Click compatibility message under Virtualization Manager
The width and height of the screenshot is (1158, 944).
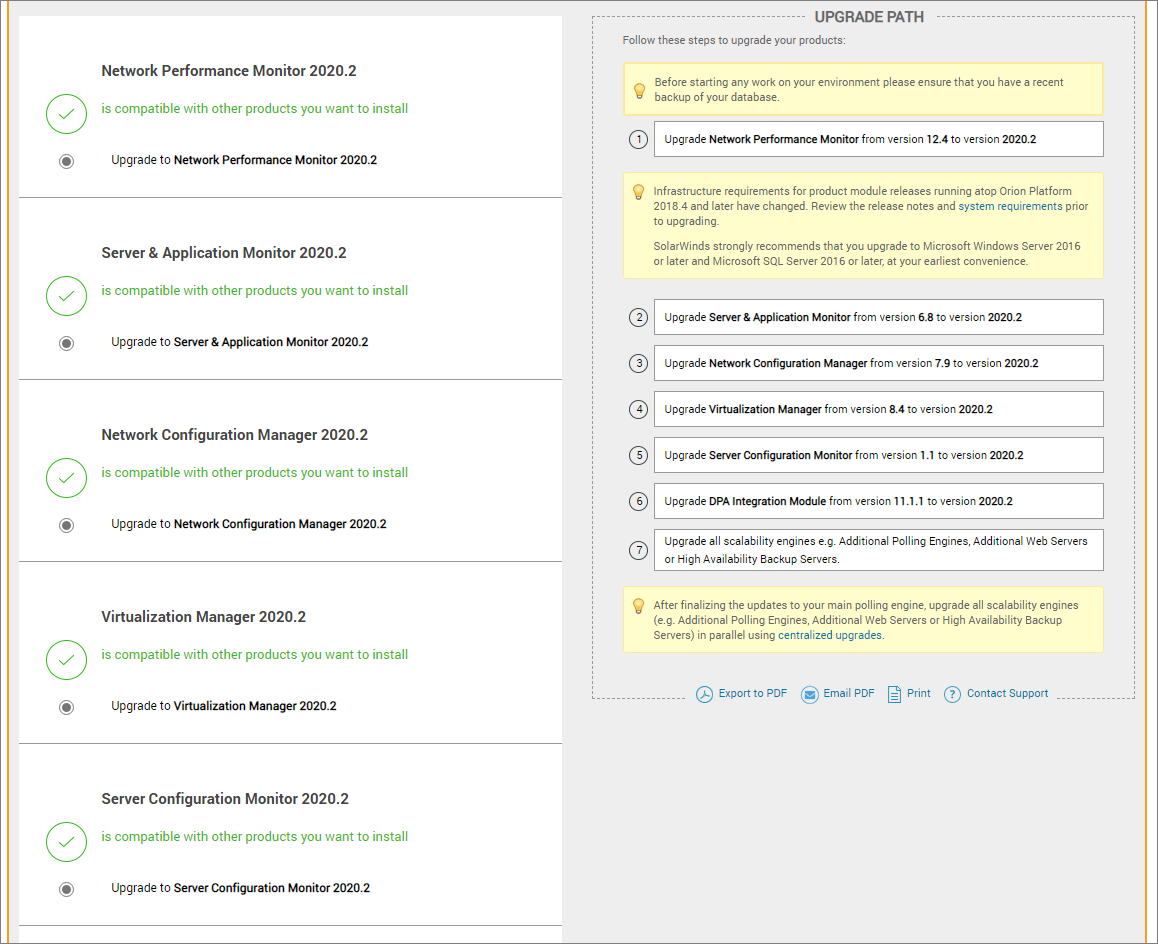pyautogui.click(x=255, y=654)
